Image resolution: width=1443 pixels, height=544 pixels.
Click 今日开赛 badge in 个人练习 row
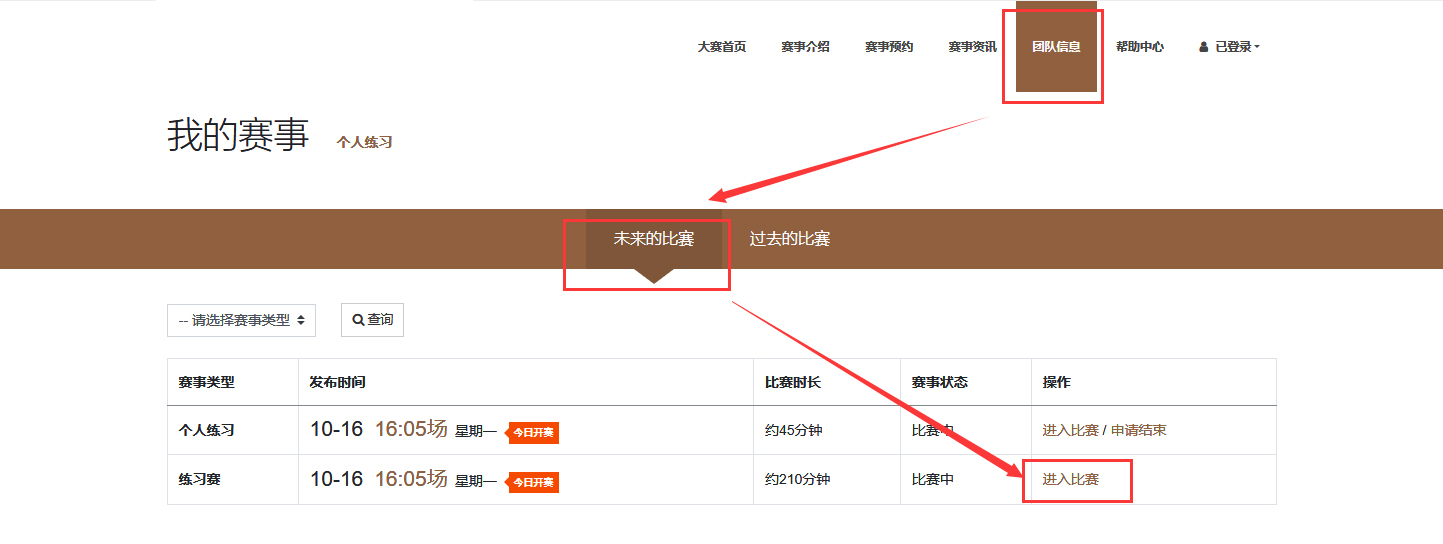[x=534, y=433]
